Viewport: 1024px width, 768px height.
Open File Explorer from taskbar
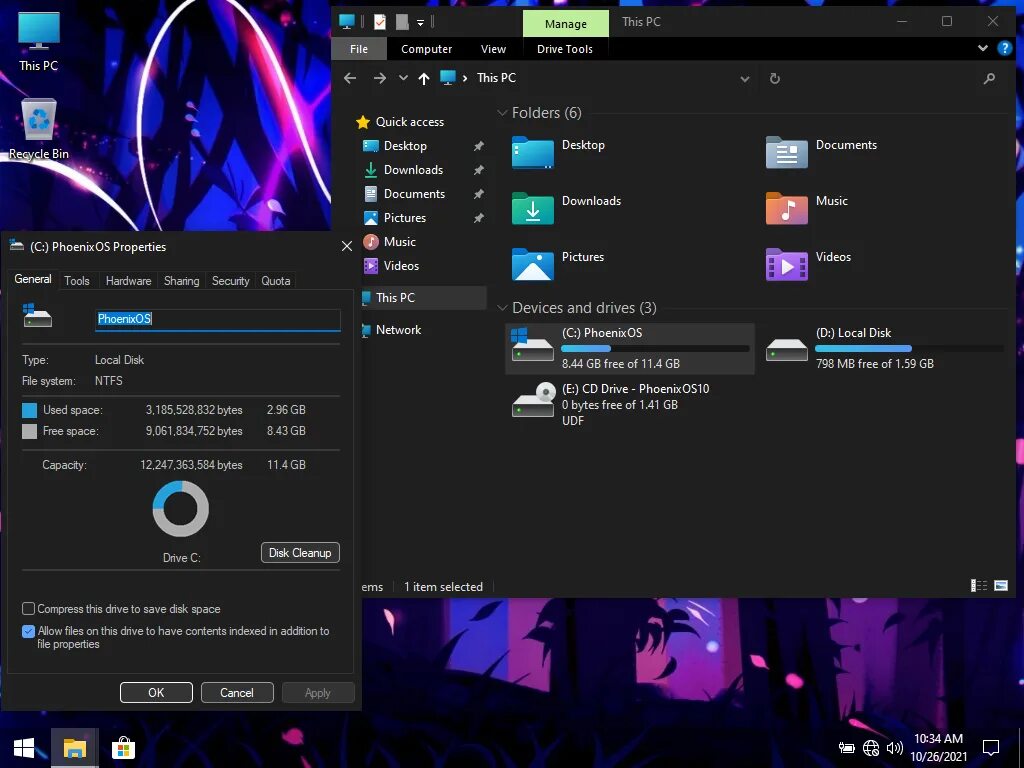tap(74, 748)
